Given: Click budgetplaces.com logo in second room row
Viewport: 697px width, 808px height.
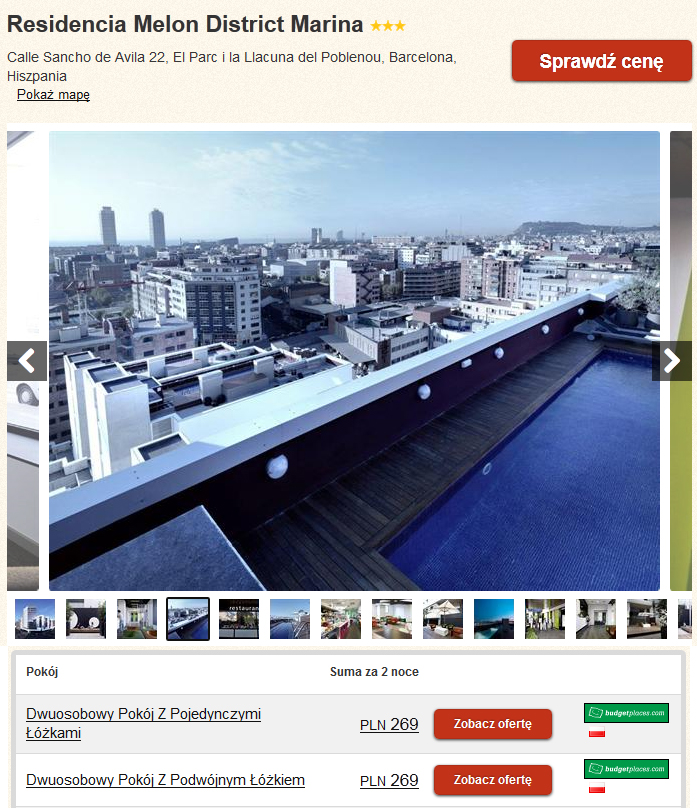Looking at the screenshot, I should point(626,769).
